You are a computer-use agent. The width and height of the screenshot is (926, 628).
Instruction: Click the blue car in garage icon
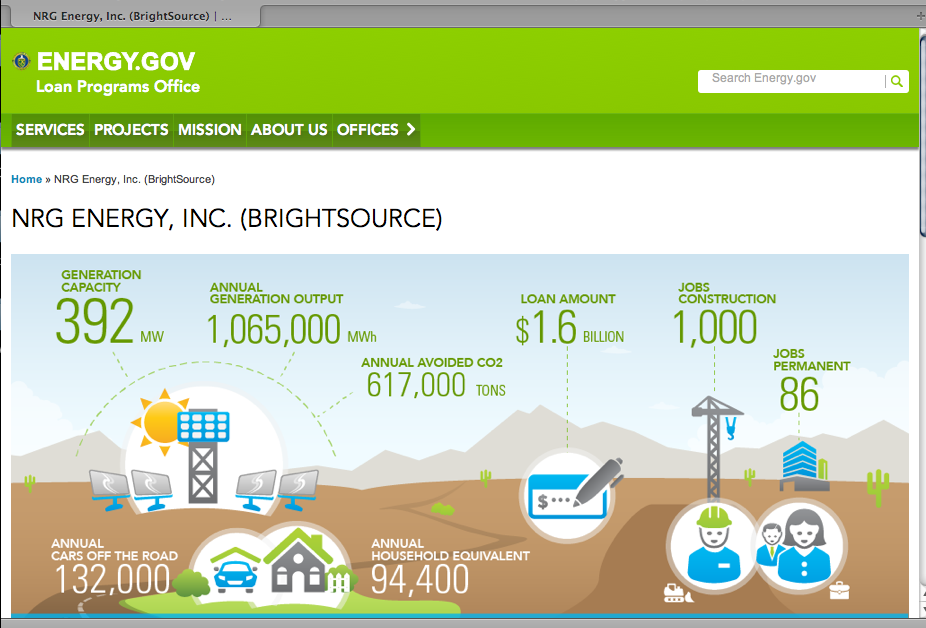click(x=235, y=571)
